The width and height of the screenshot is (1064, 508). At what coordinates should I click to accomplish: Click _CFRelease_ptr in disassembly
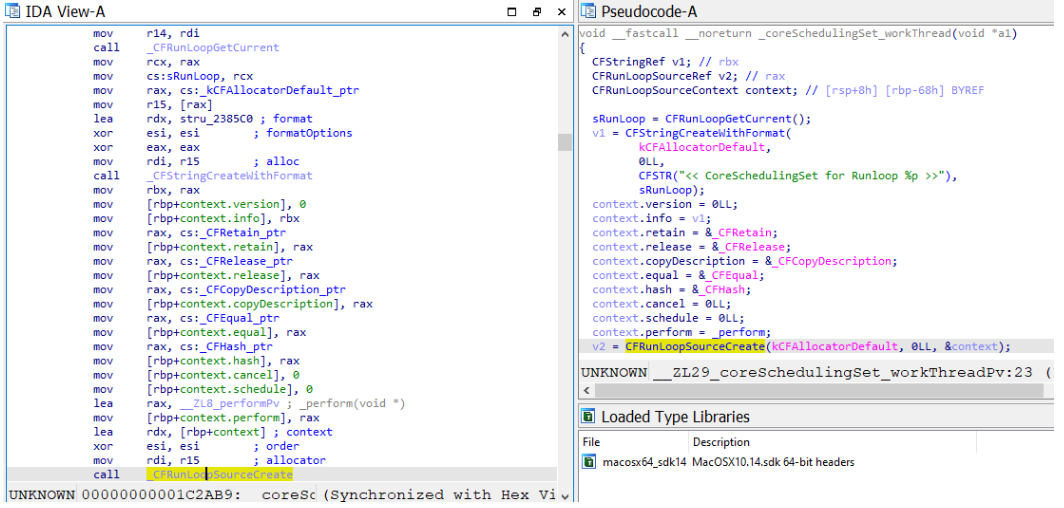click(x=246, y=261)
